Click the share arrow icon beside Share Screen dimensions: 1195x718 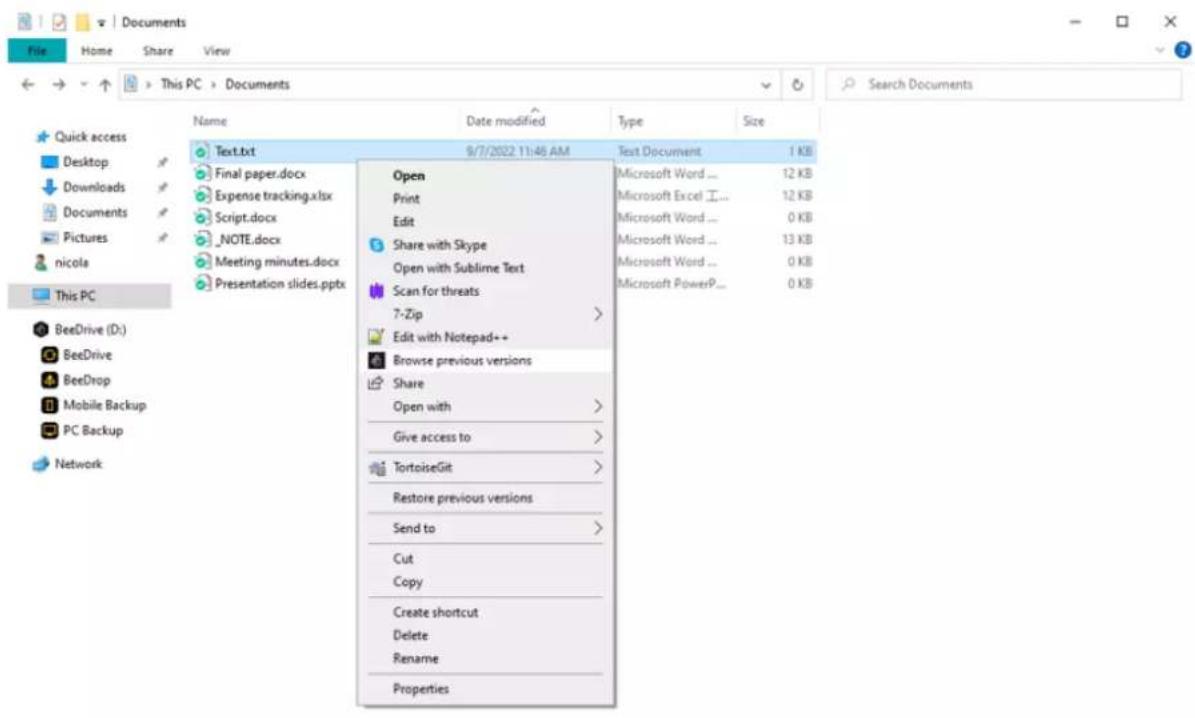[x=376, y=383]
